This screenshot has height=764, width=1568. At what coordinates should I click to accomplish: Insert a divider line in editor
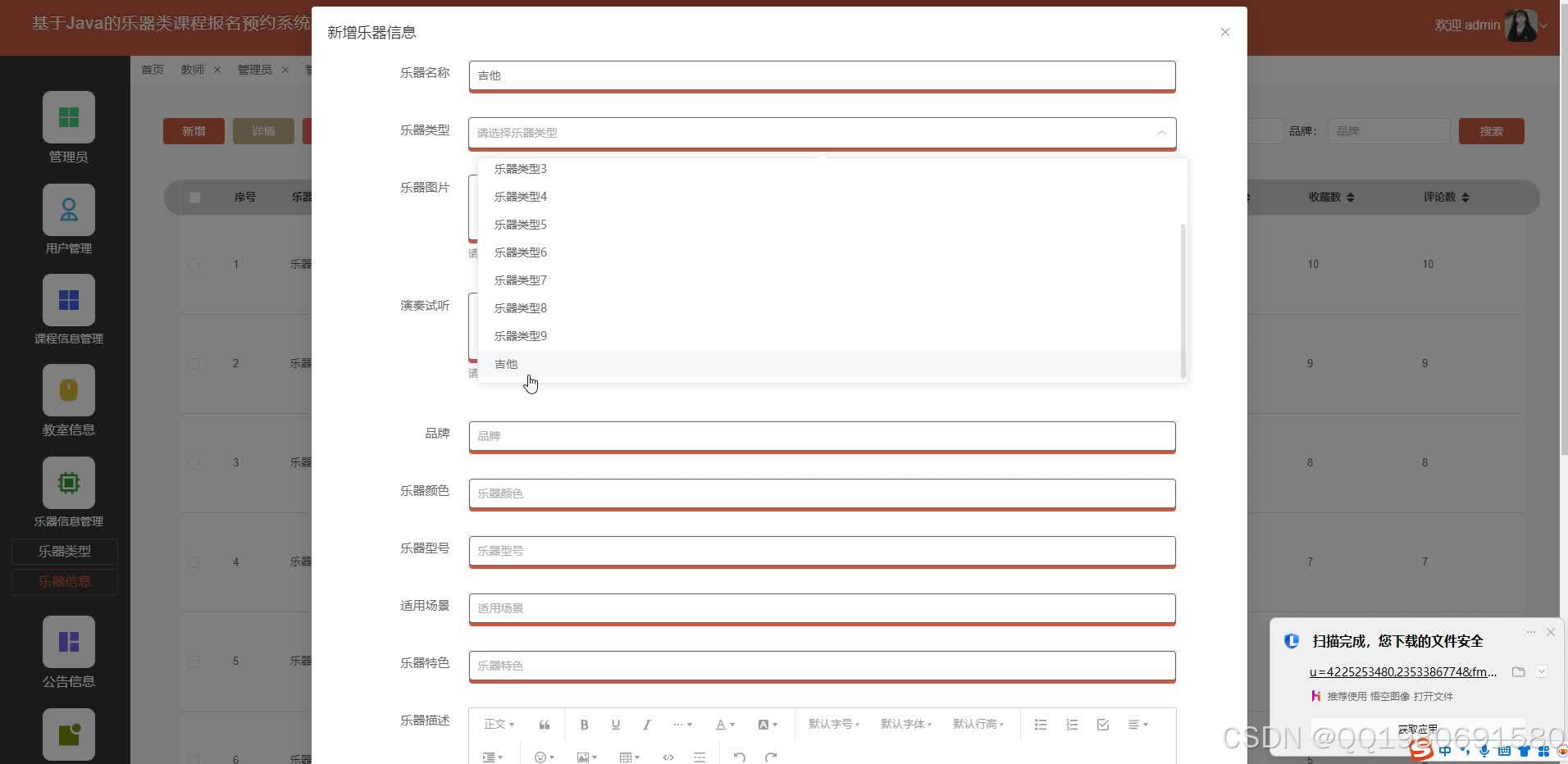pyautogui.click(x=700, y=757)
